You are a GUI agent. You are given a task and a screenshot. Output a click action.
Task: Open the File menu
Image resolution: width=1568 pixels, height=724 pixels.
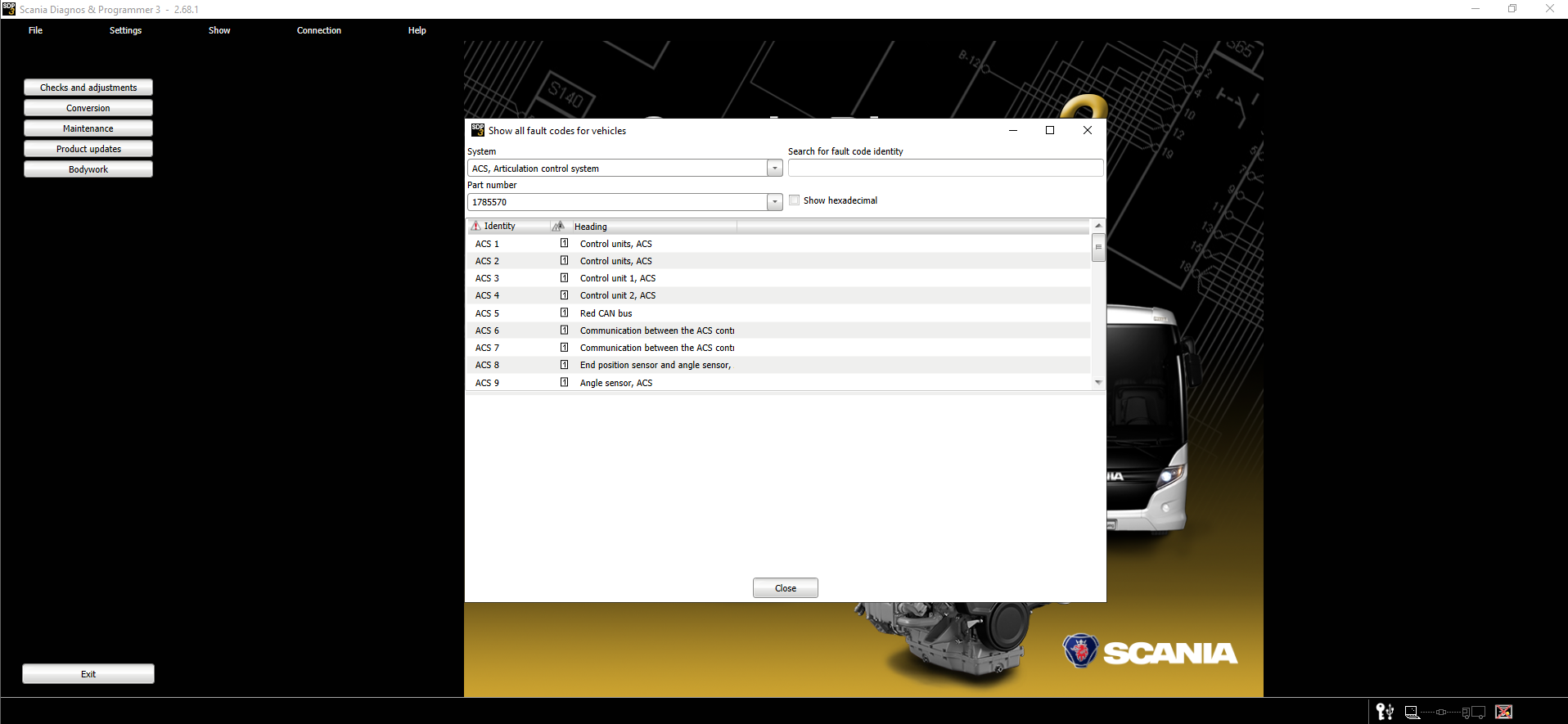(x=35, y=30)
